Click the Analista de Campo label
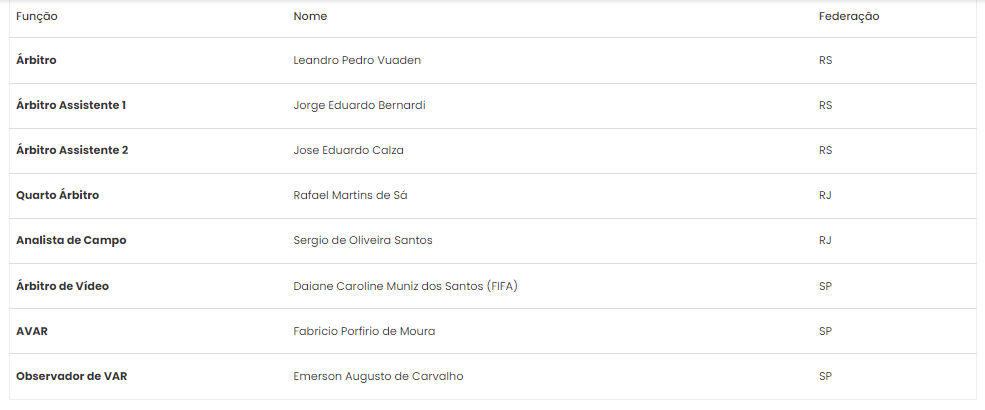Image resolution: width=985 pixels, height=410 pixels. point(71,240)
